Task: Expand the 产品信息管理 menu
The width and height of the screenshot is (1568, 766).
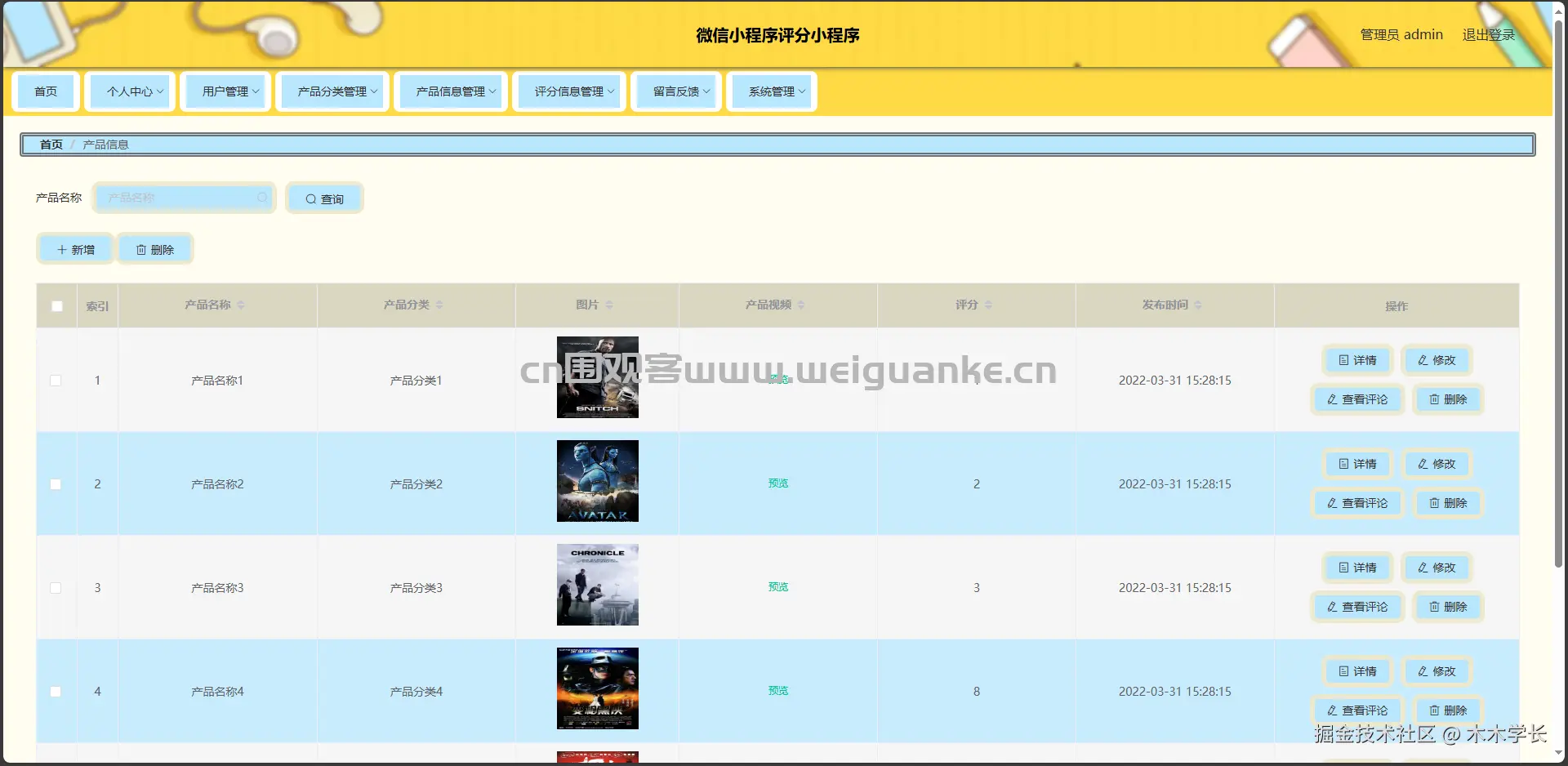Action: pos(451,91)
